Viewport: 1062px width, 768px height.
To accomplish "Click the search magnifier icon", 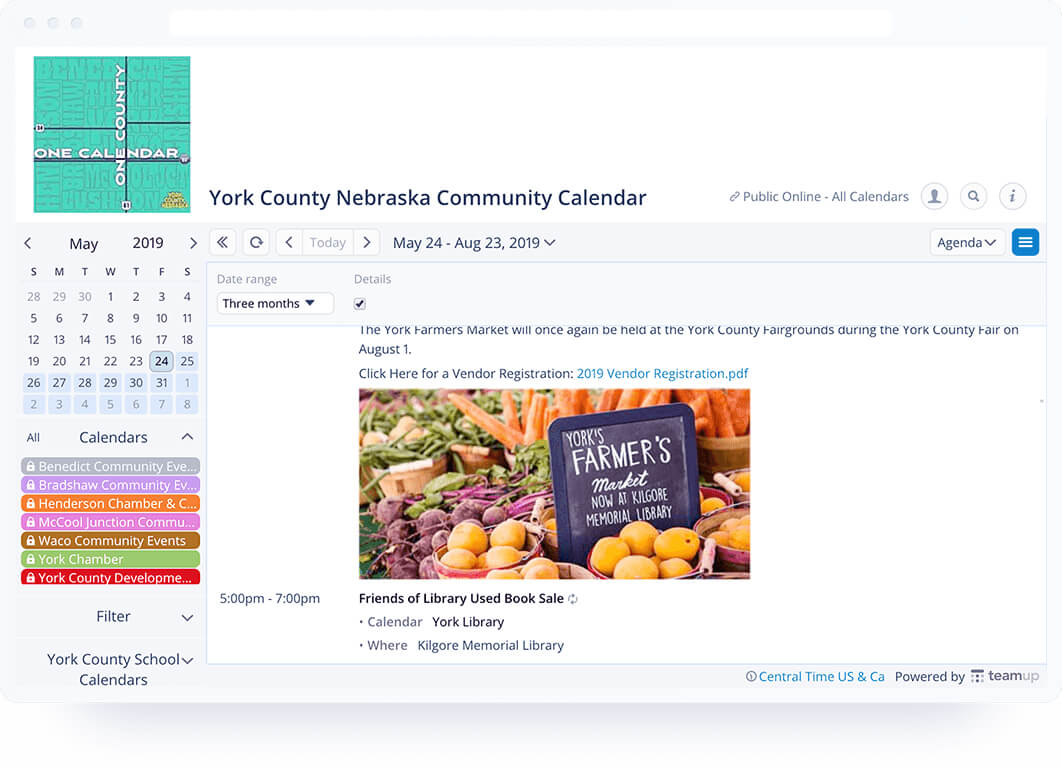I will click(x=973, y=196).
